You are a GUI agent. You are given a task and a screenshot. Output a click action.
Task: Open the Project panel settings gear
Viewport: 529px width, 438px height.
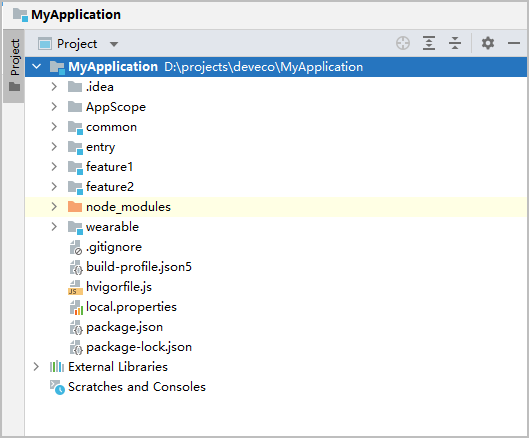pyautogui.click(x=488, y=43)
